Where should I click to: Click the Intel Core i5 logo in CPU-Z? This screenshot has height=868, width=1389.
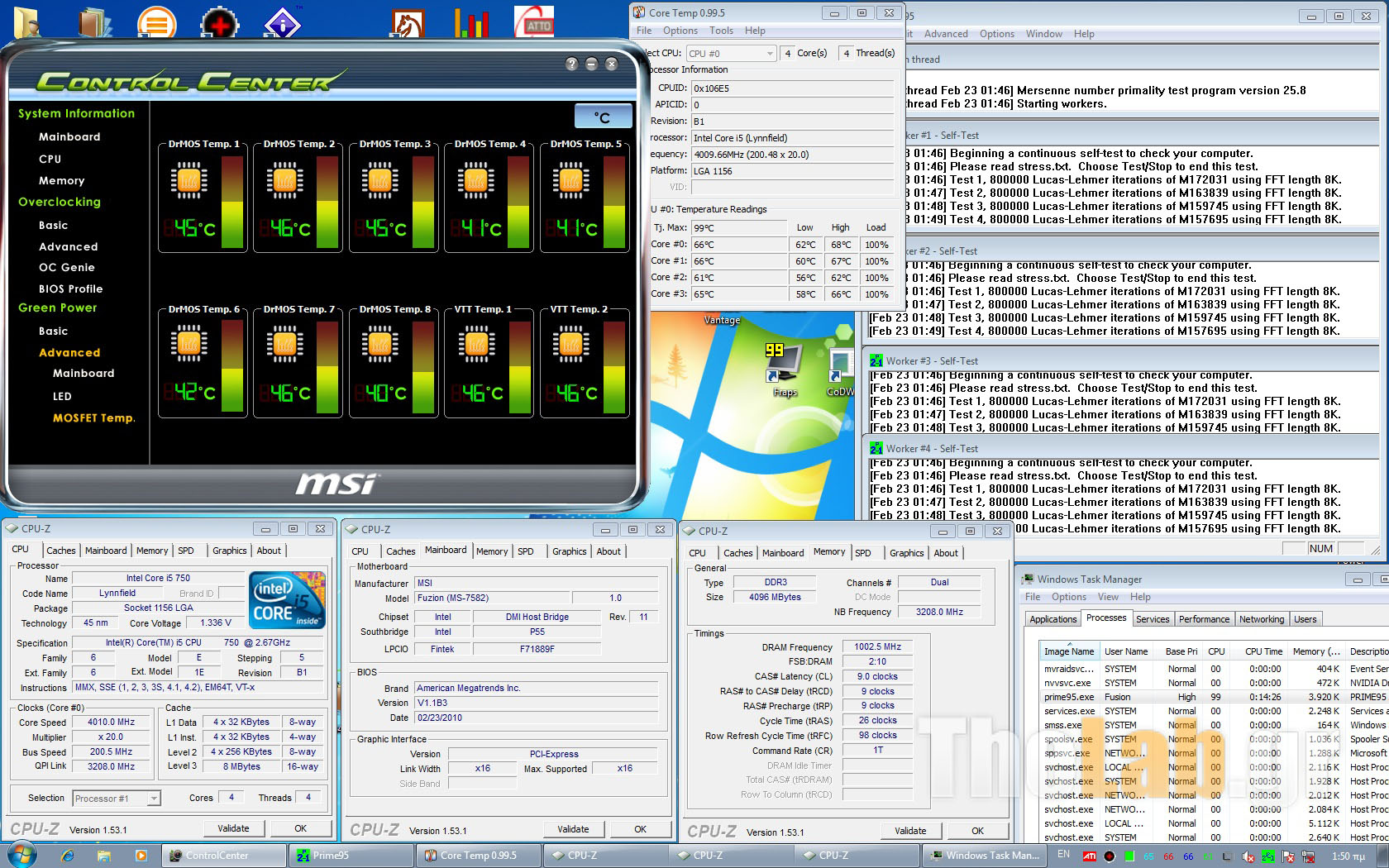coord(287,599)
